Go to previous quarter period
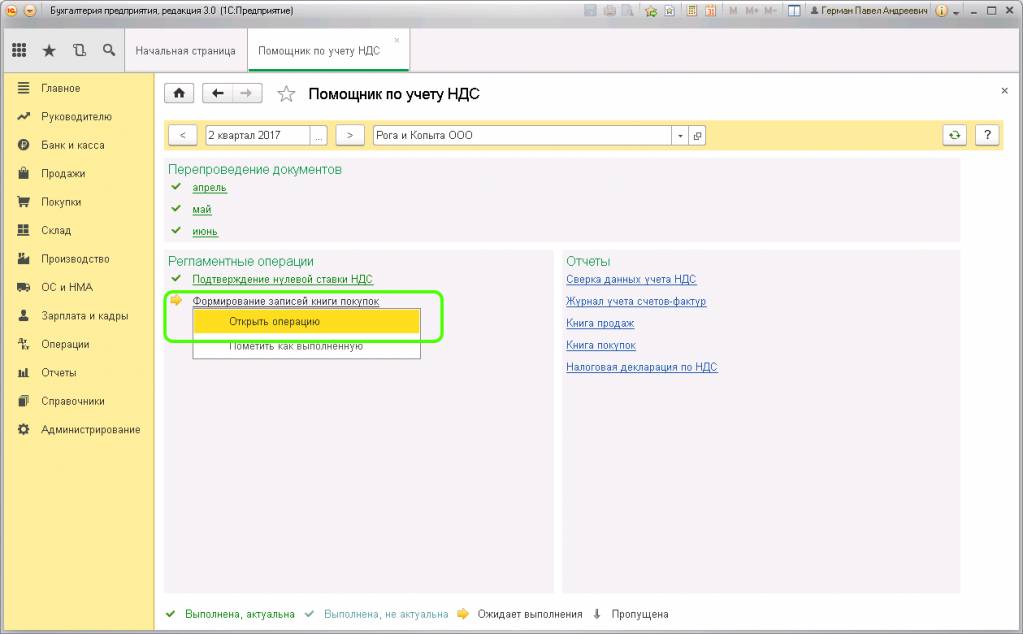The width and height of the screenshot is (1023, 634). (182, 135)
